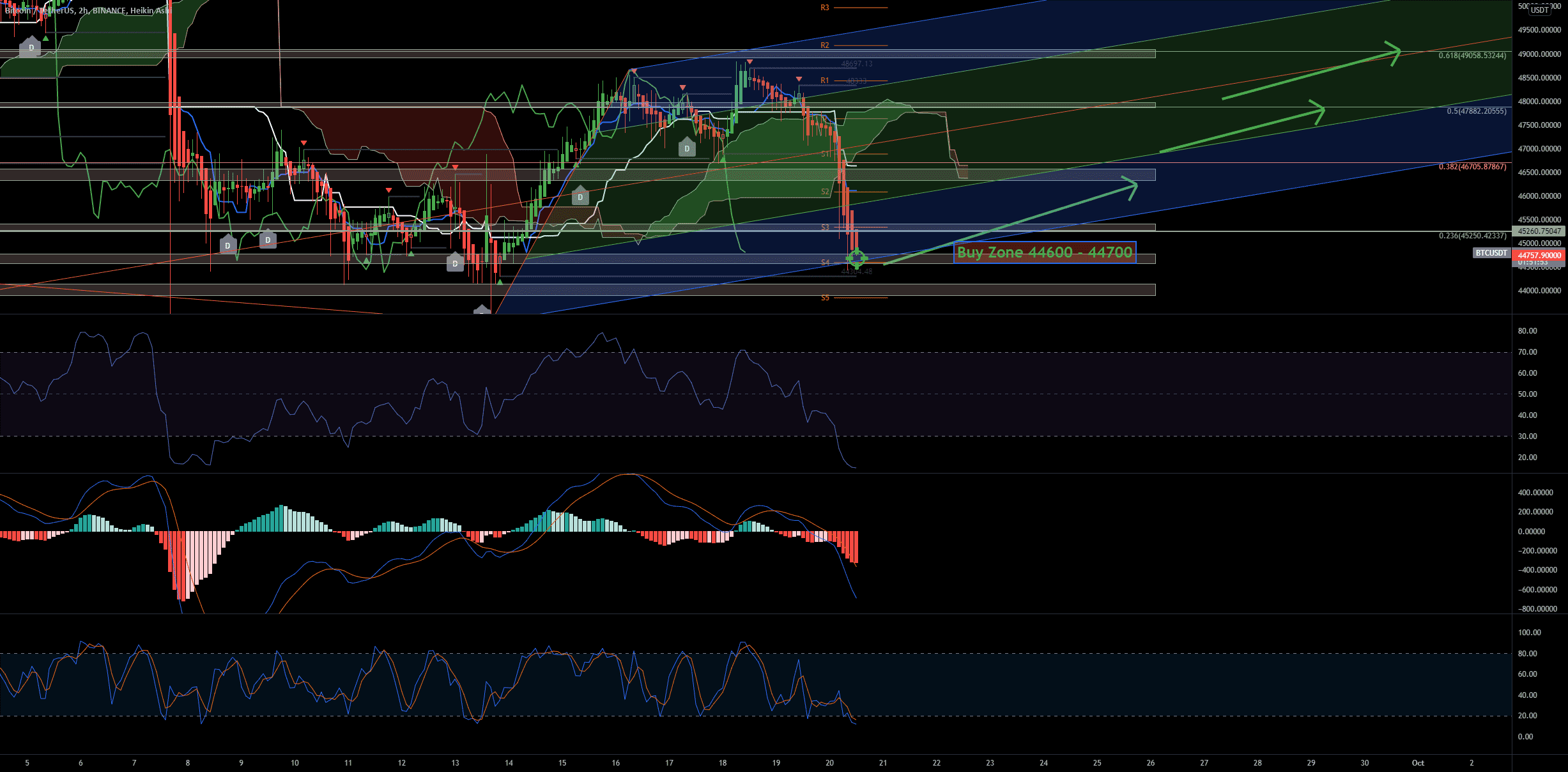Select the D marker near Sept 9 lows
This screenshot has width=1568, height=772.
click(268, 240)
